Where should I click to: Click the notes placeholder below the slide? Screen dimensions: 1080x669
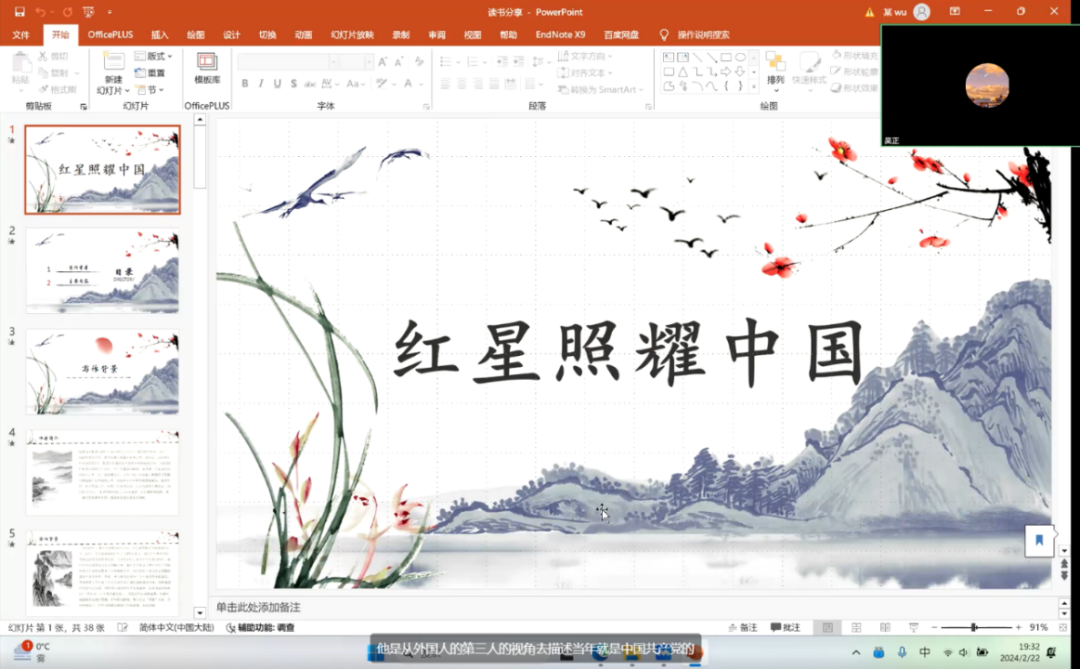pos(258,607)
